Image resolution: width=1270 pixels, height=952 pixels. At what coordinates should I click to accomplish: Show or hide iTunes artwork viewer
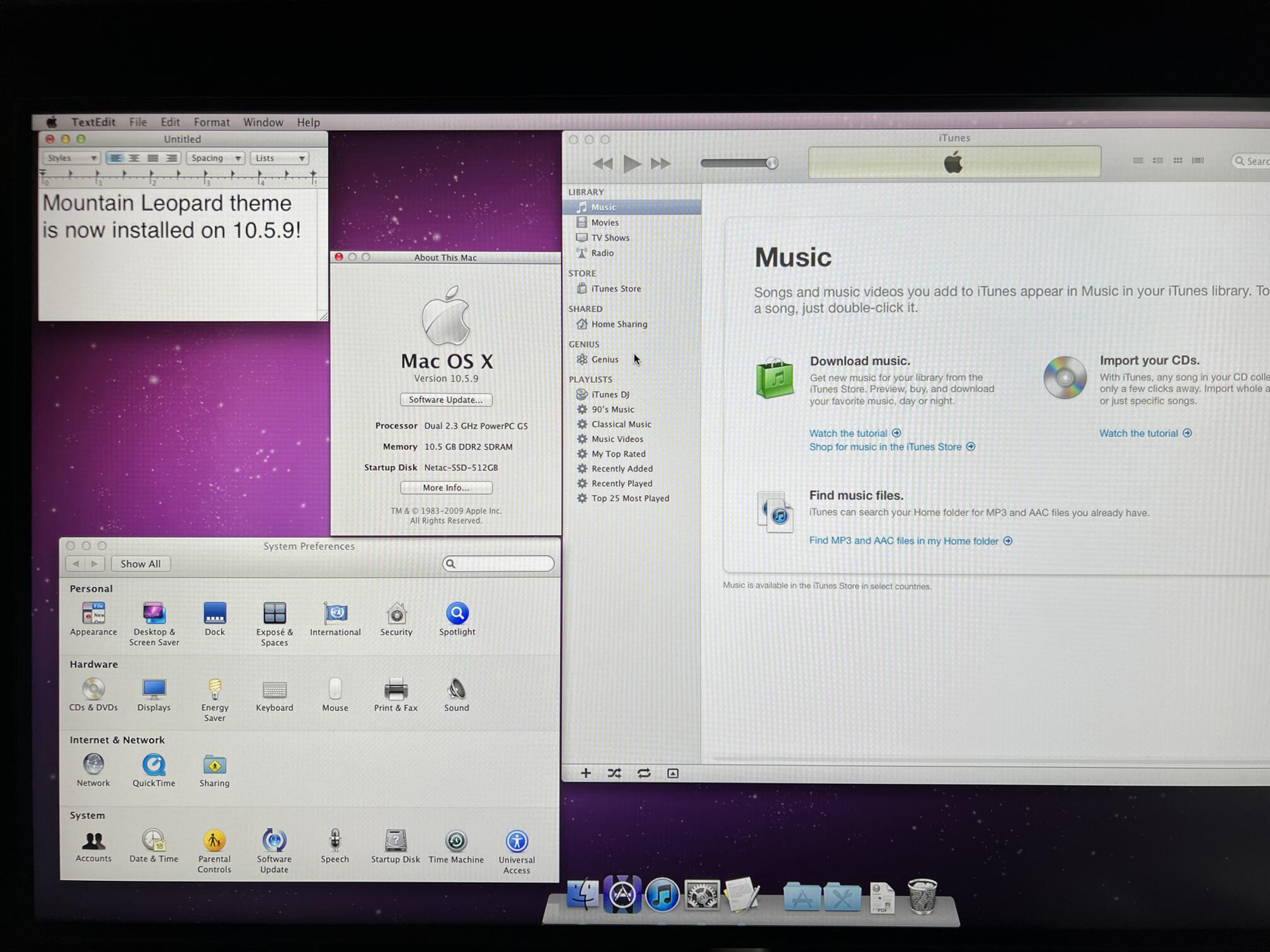click(x=673, y=773)
